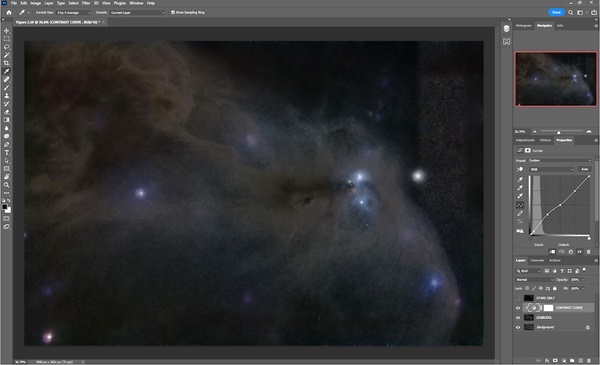Screen dimensions: 600x365
Task: Hide the Background layer
Action: [x=518, y=328]
